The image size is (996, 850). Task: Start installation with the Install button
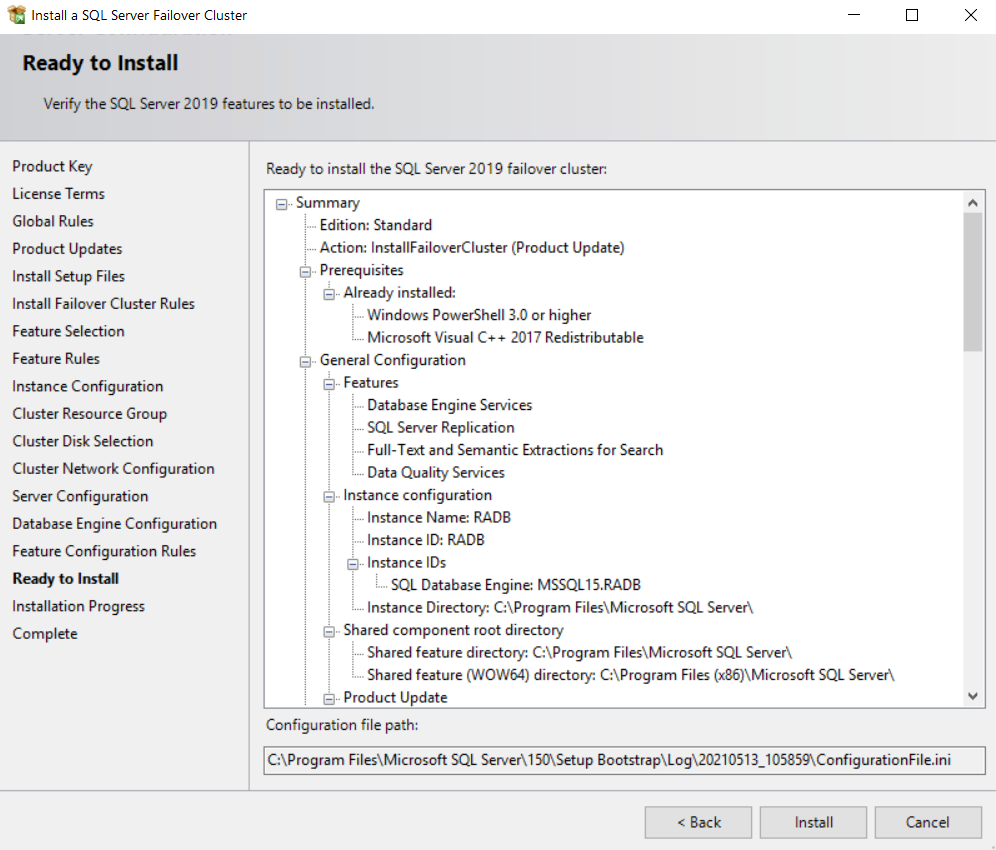[813, 822]
